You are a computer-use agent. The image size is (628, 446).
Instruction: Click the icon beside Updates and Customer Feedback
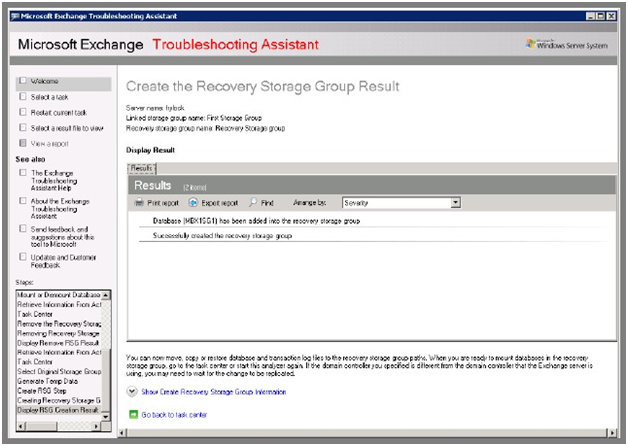[x=23, y=257]
